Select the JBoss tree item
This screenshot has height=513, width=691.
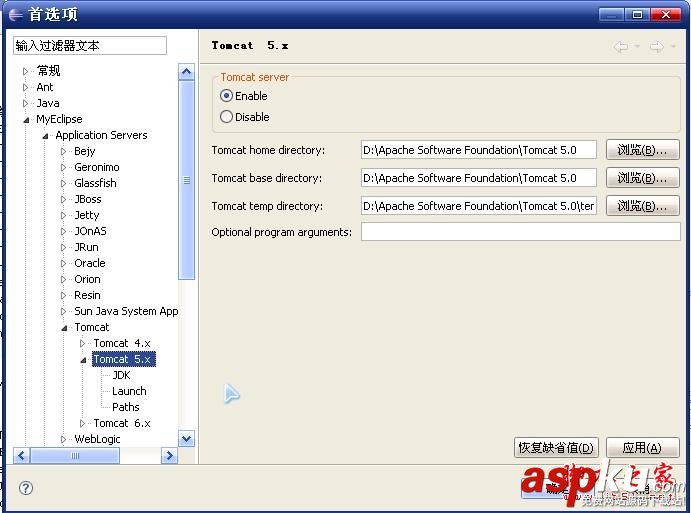coord(88,199)
